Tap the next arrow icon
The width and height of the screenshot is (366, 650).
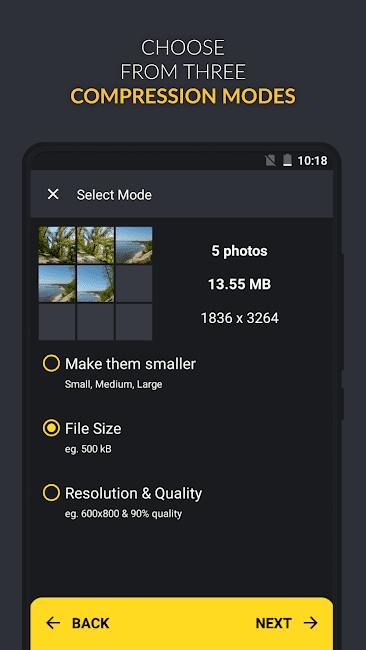(x=310, y=623)
